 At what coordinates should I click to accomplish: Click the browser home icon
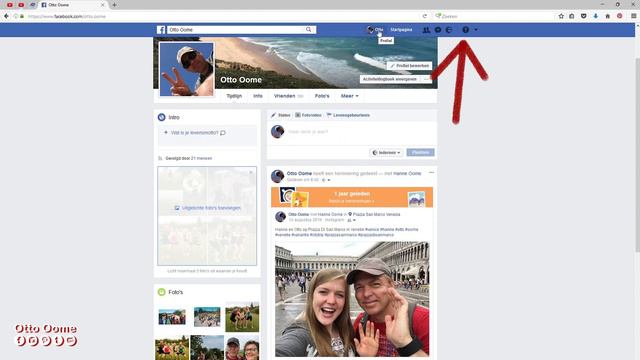pos(607,16)
